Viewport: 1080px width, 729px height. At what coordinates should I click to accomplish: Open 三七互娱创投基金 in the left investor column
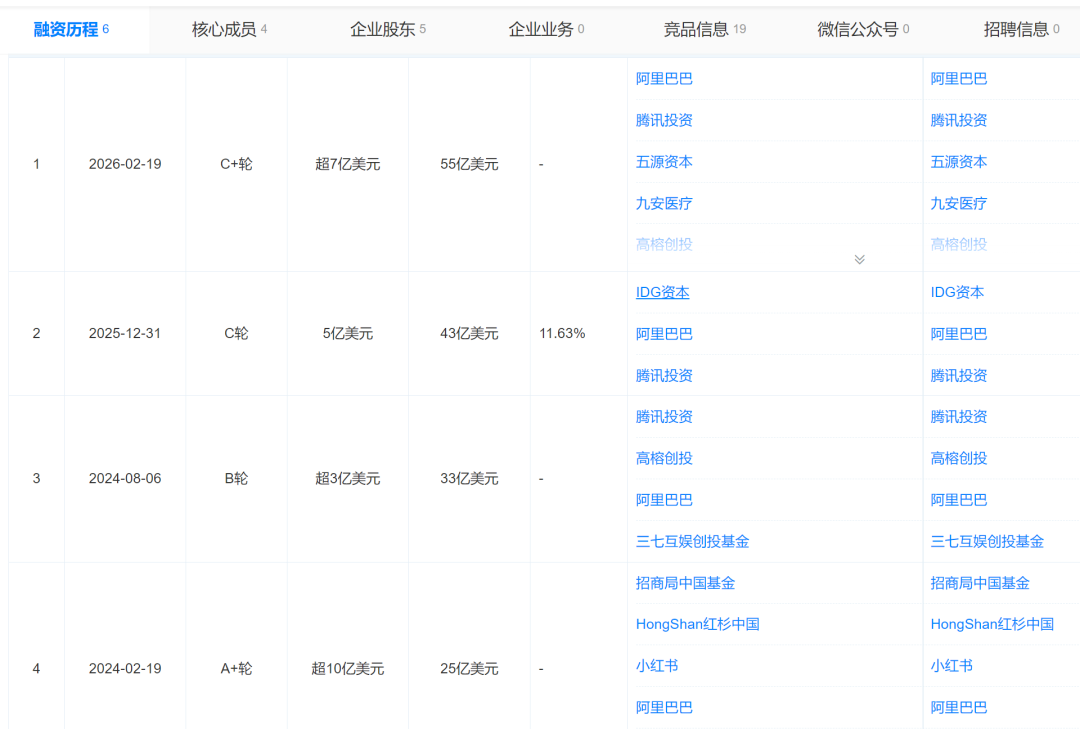(x=692, y=541)
